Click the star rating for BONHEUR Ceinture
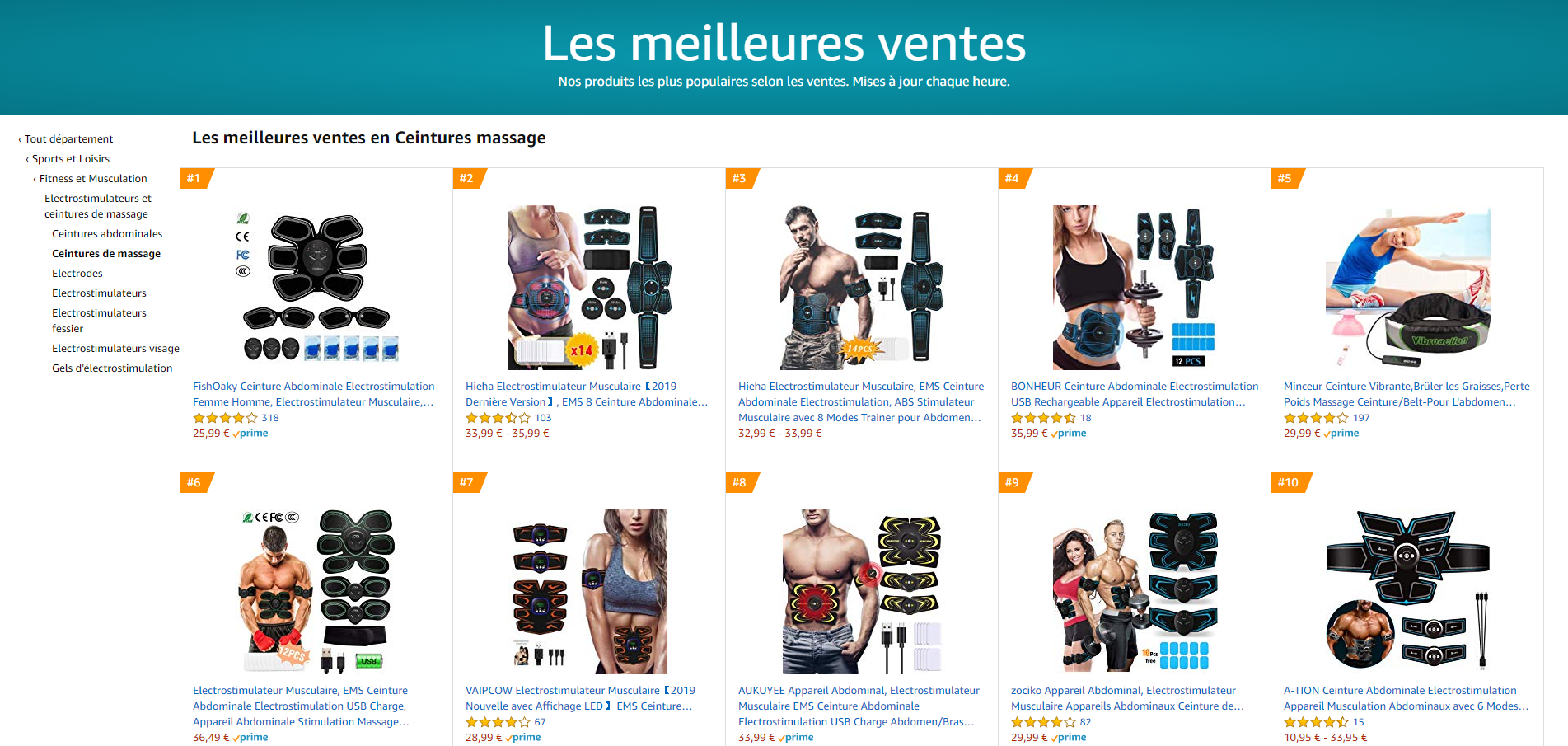The width and height of the screenshot is (1568, 746). (1043, 418)
